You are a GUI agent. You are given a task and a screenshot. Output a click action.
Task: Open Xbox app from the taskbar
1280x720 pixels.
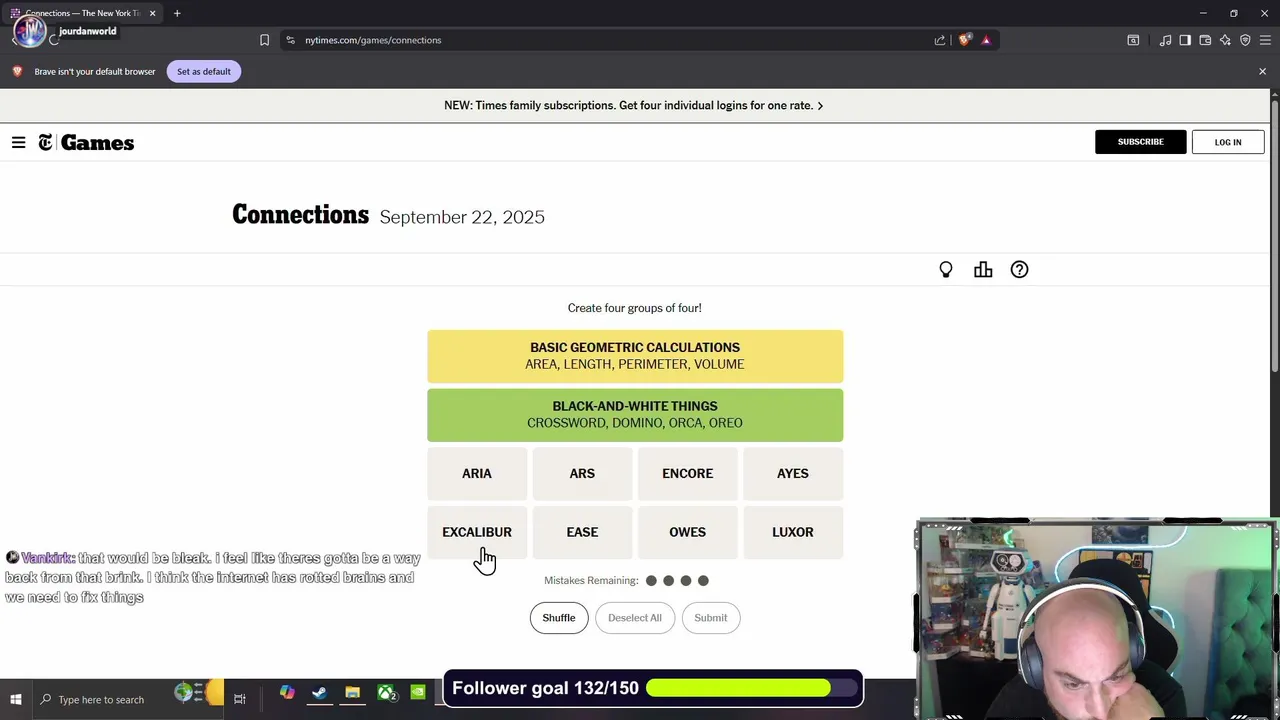click(x=386, y=692)
